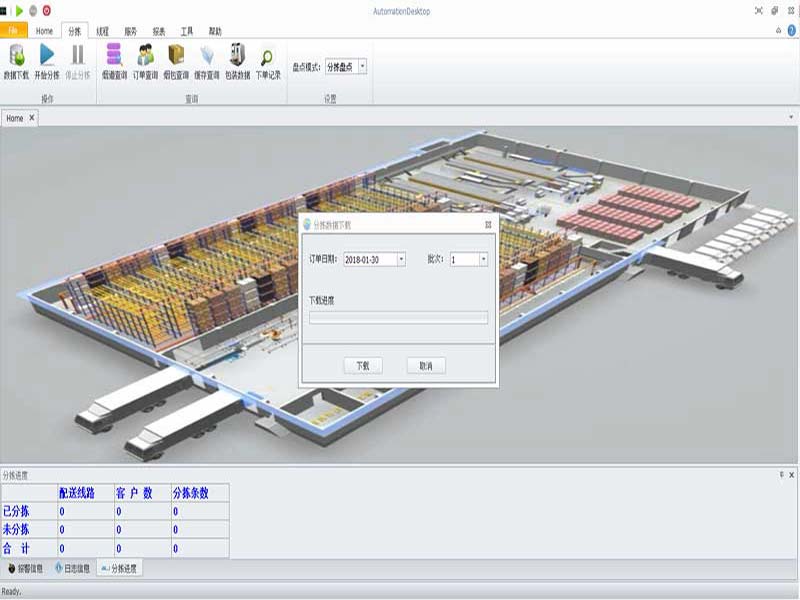The height and width of the screenshot is (600, 800).
Task: Switch to the Home ribbon tab
Action: tap(44, 31)
